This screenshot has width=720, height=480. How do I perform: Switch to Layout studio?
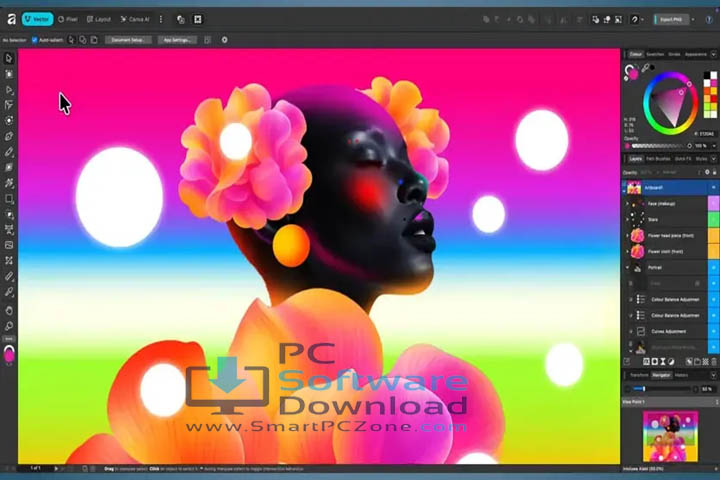point(99,19)
